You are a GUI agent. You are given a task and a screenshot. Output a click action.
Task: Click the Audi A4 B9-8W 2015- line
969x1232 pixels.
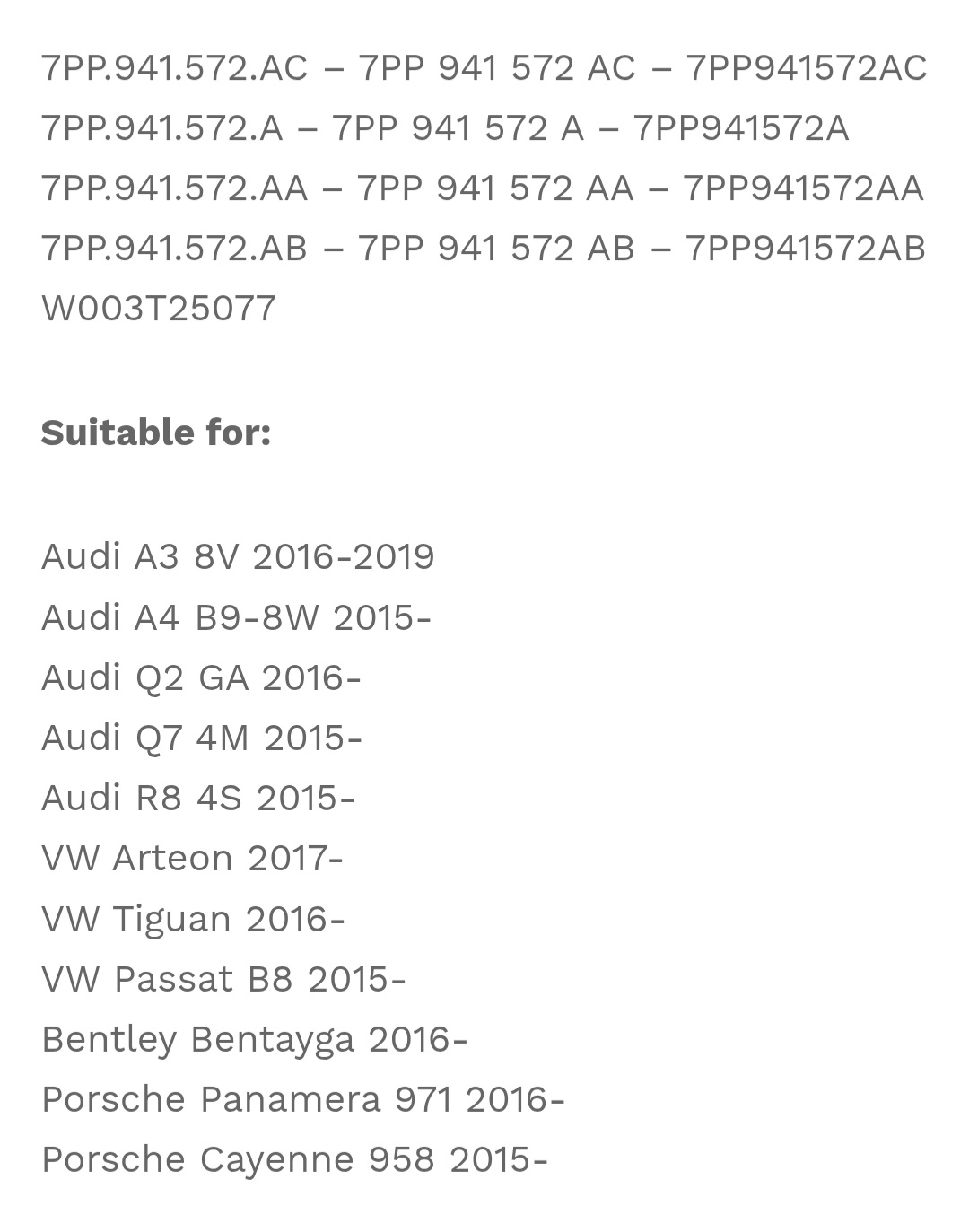(236, 617)
